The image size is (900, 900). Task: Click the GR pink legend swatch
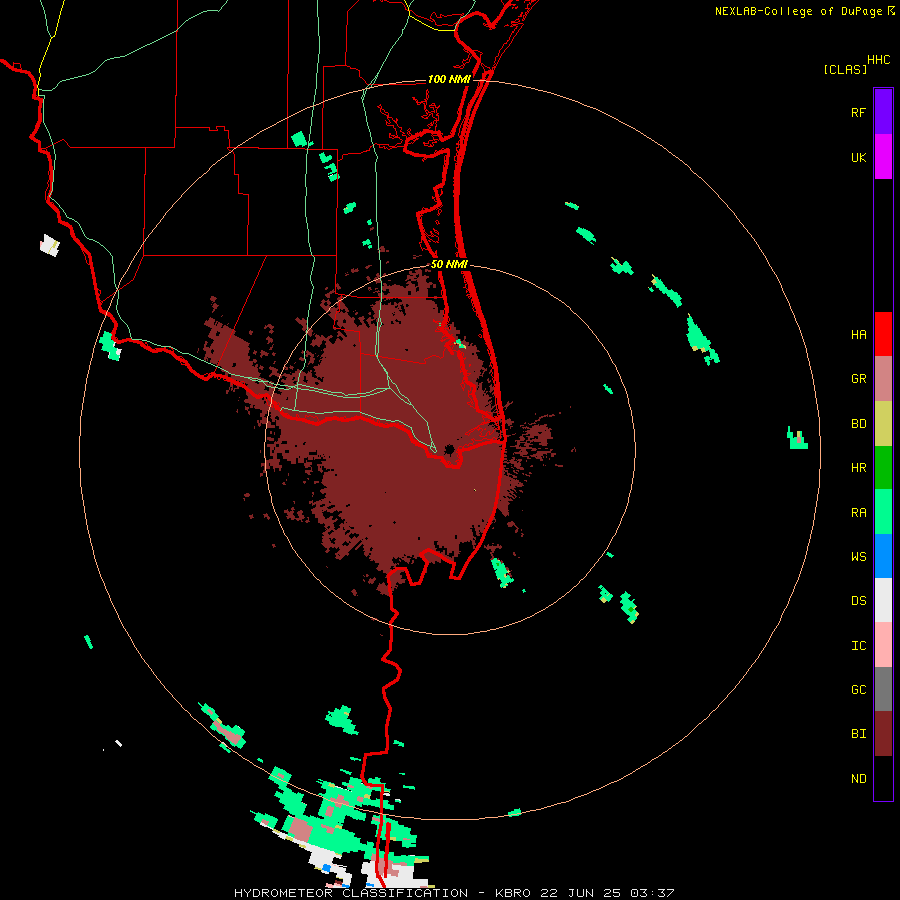pos(883,379)
